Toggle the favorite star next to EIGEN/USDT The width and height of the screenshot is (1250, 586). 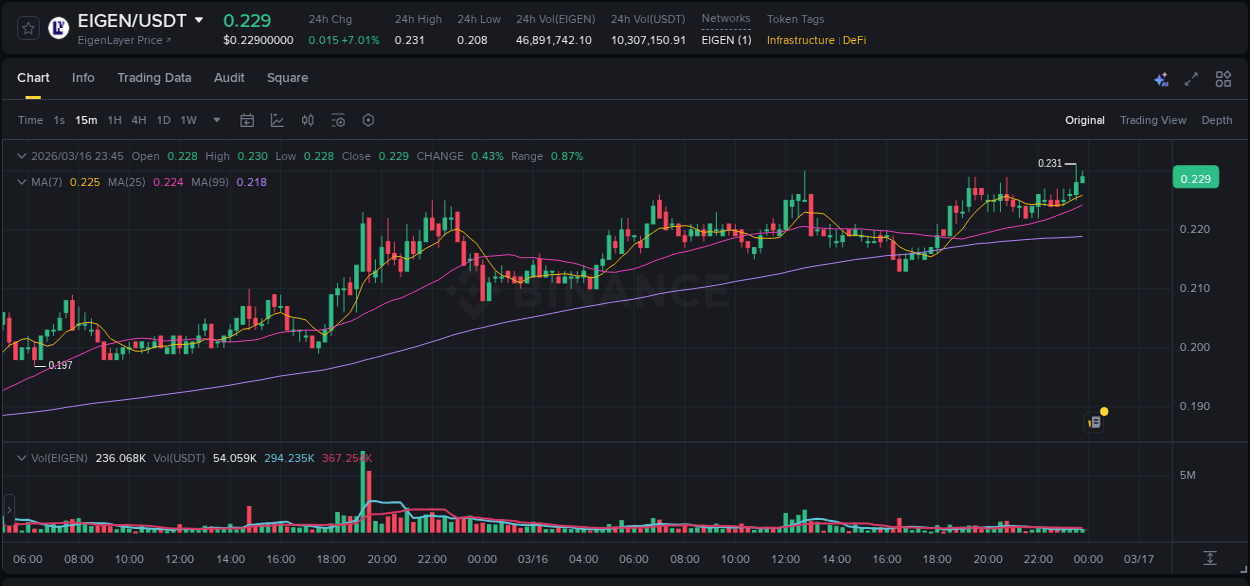[27, 28]
